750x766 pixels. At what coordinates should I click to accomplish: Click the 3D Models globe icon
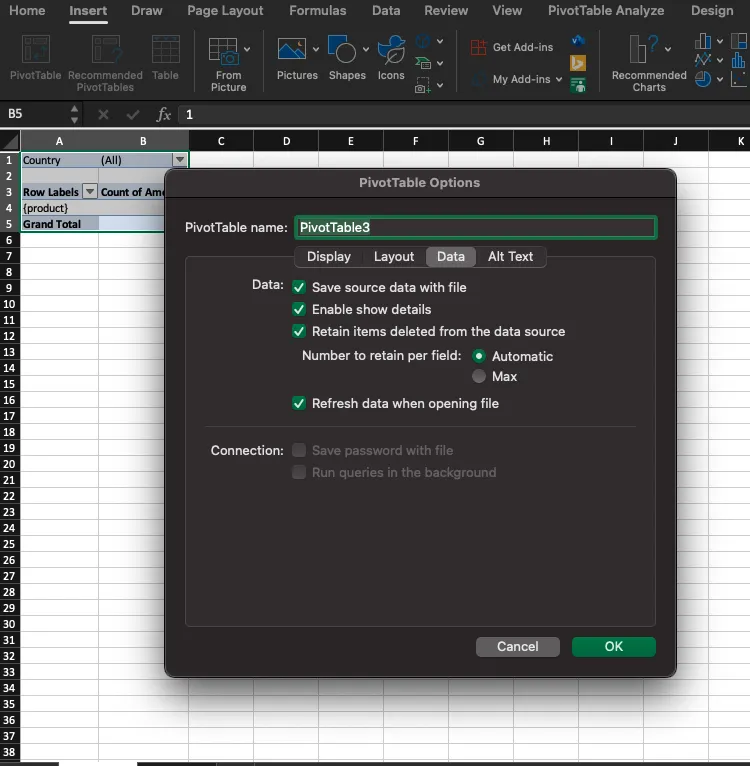423,42
